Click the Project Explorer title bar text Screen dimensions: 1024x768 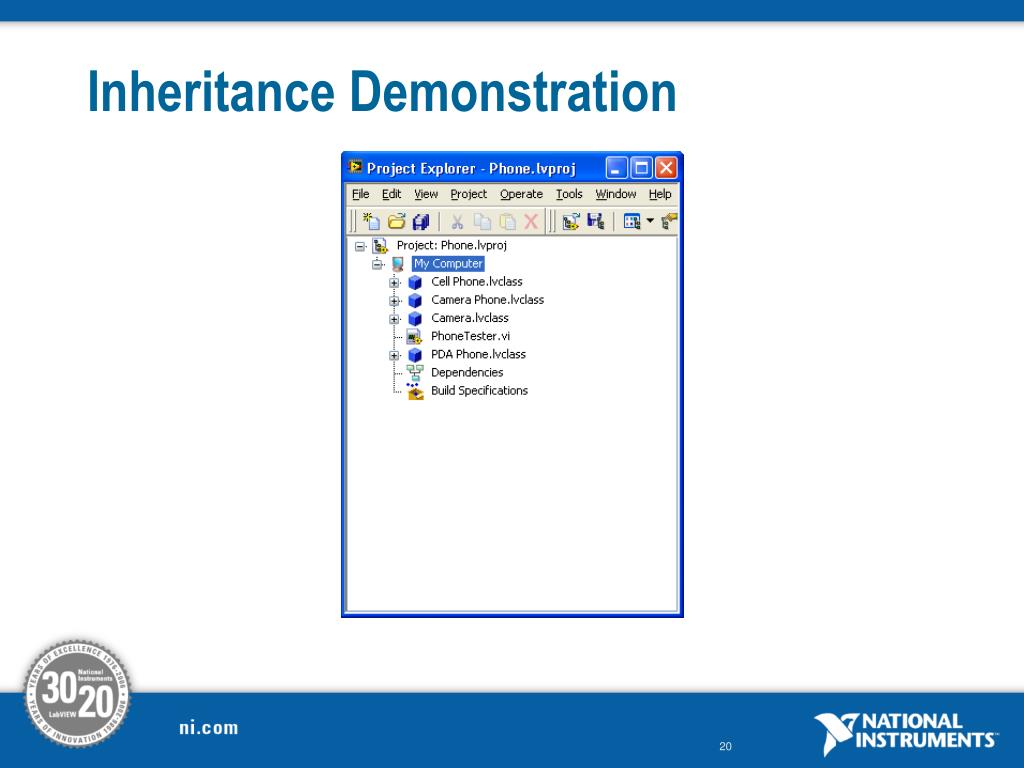tap(471, 168)
